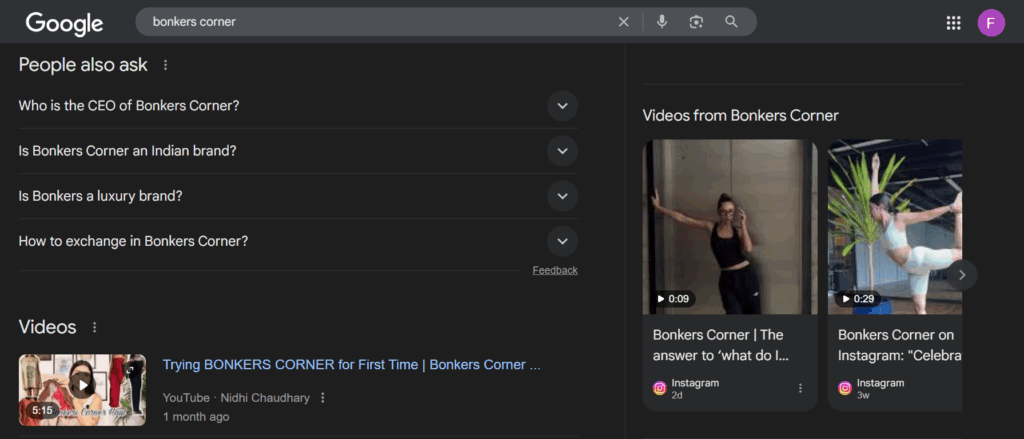Submit search with magnifier icon
The height and width of the screenshot is (439, 1024).
coord(731,22)
